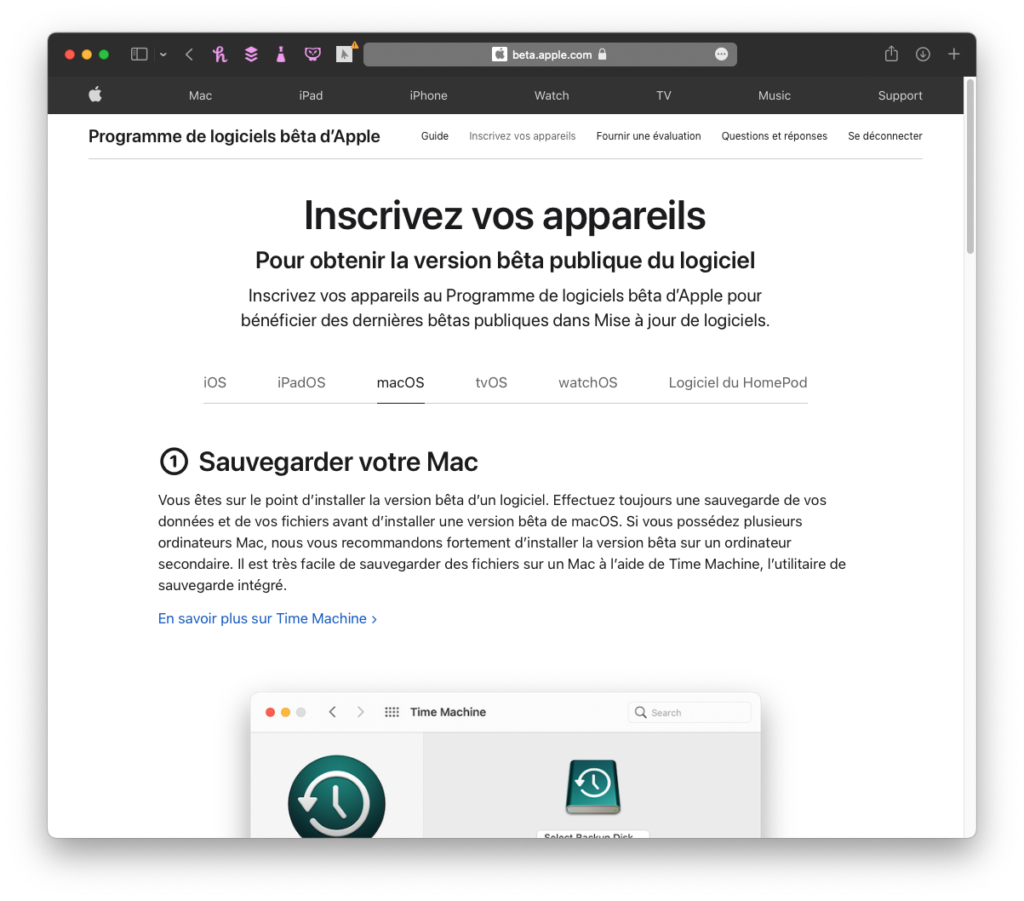The image size is (1024, 901).
Task: Open the Share menu in Safari
Action: click(891, 54)
